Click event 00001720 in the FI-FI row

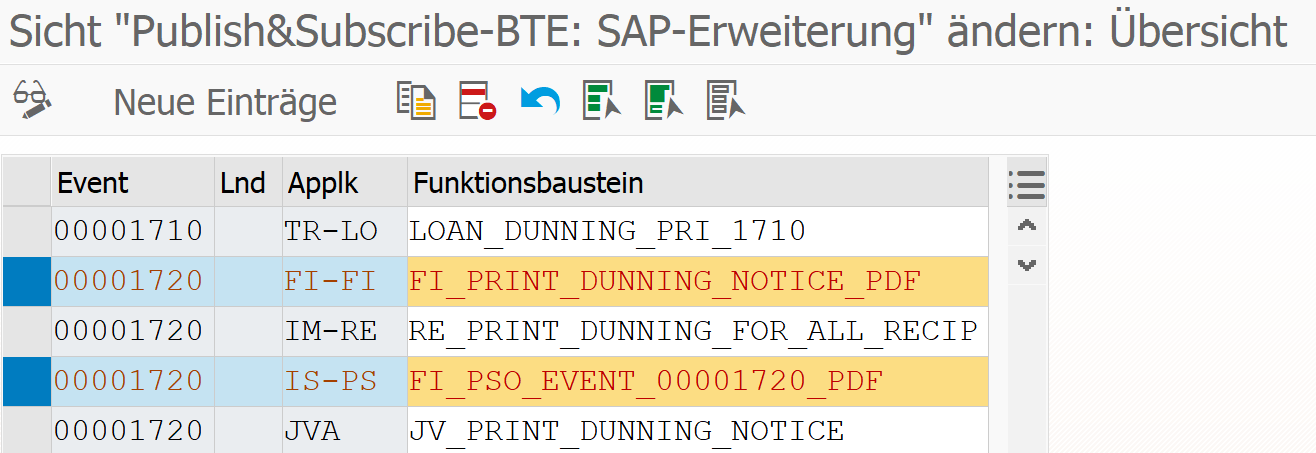tap(134, 281)
